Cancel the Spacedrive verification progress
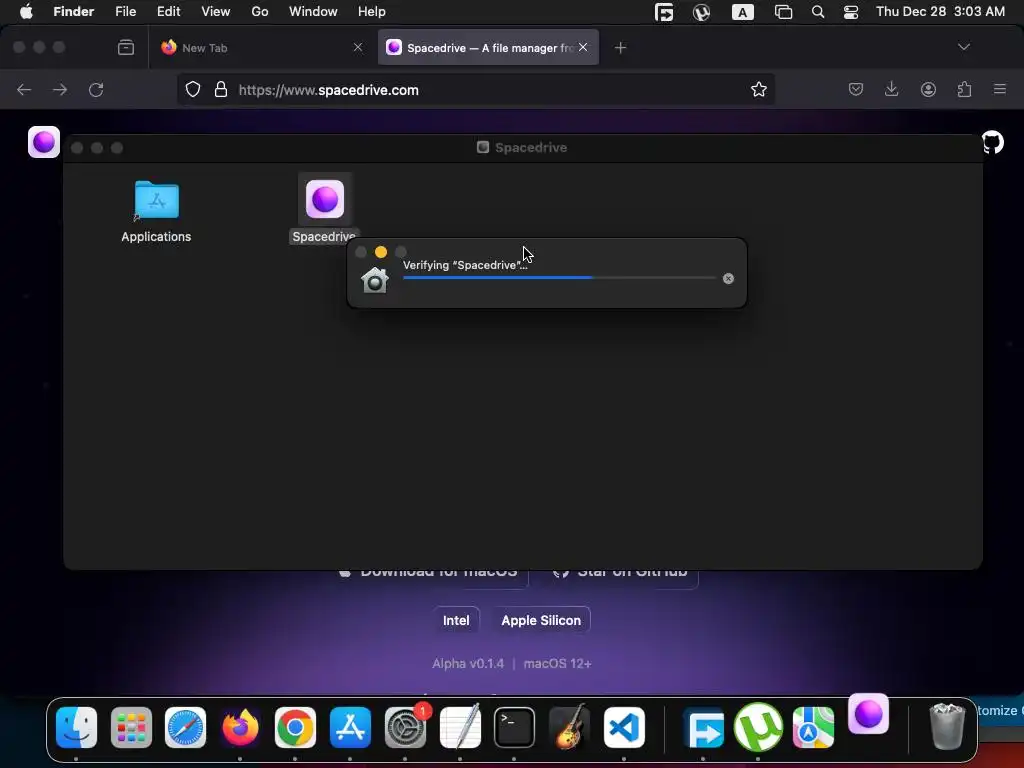Image resolution: width=1024 pixels, height=768 pixels. pyautogui.click(x=728, y=279)
